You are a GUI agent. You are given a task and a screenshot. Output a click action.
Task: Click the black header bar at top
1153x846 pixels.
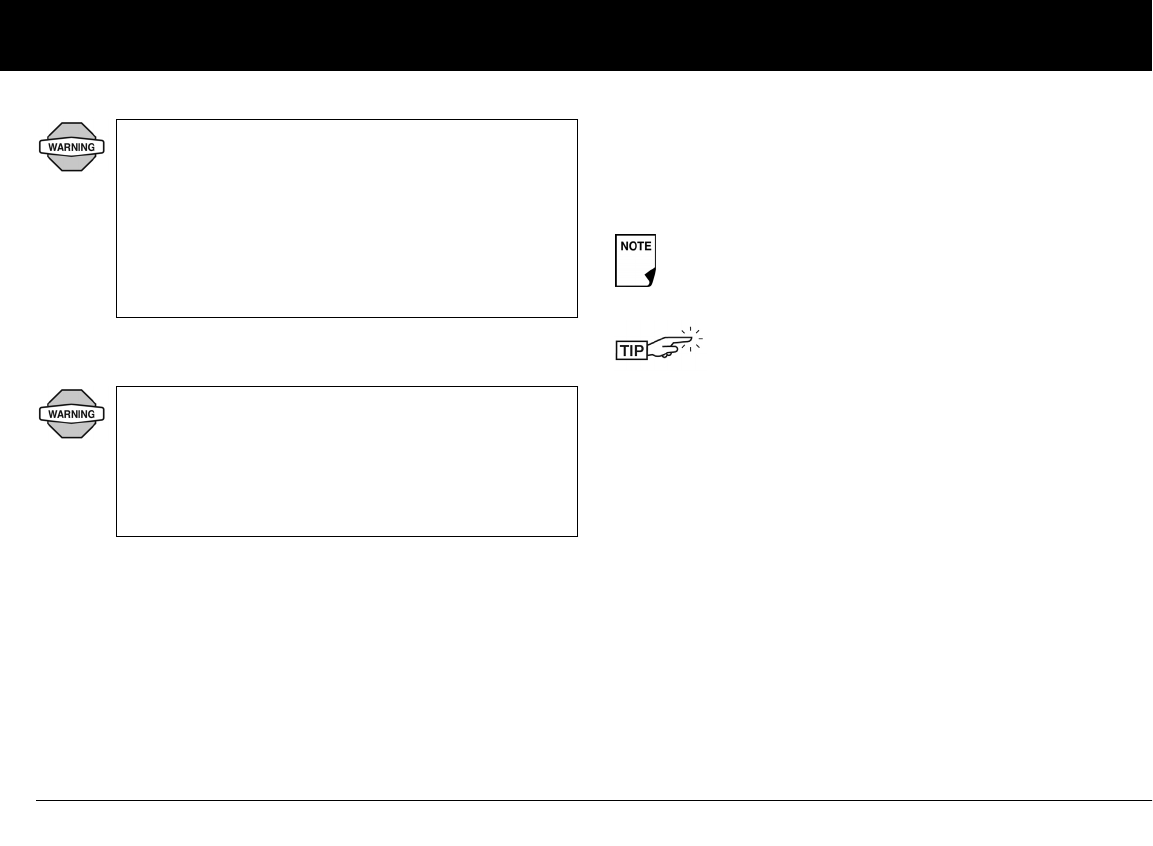click(576, 35)
